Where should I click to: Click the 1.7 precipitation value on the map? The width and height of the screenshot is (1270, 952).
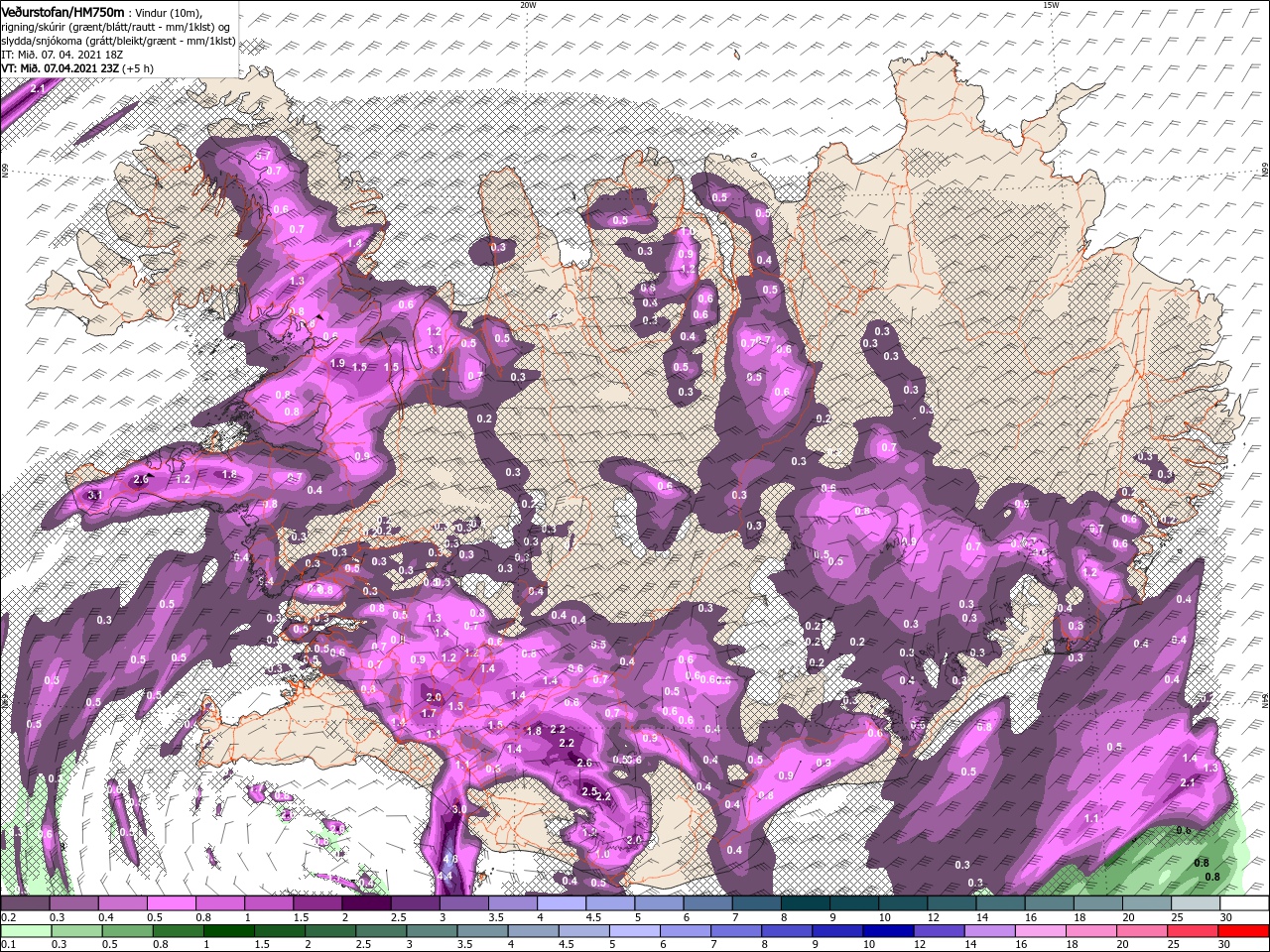pyautogui.click(x=430, y=713)
